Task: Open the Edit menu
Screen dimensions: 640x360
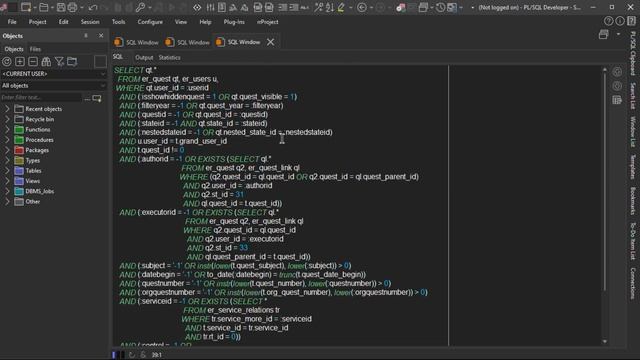Action: 64,22
